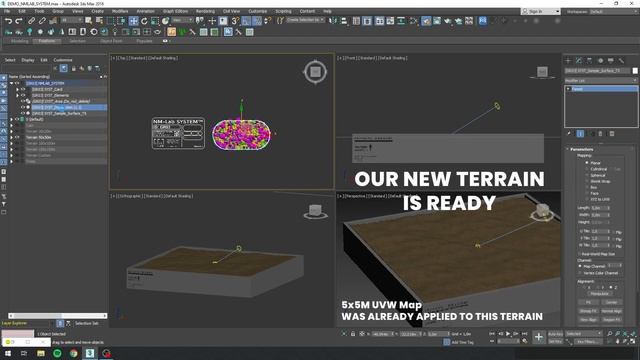Click the object color swatch beside name
The width and height of the screenshot is (640, 360).
[635, 71]
